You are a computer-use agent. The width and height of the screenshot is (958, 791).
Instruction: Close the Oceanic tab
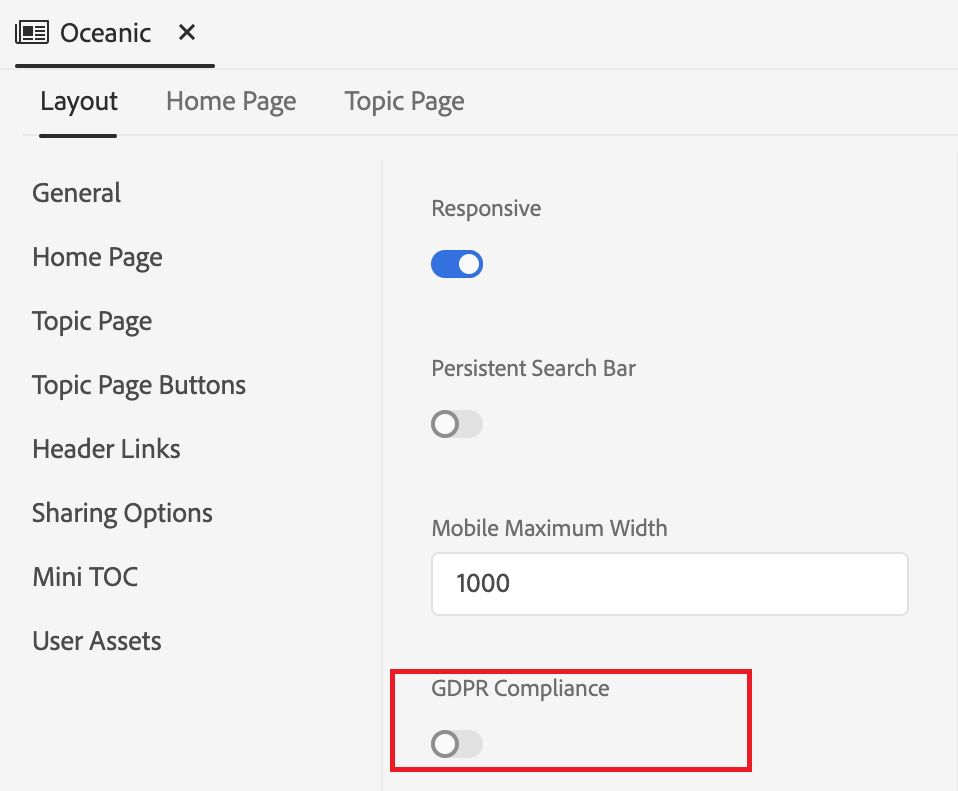[187, 33]
